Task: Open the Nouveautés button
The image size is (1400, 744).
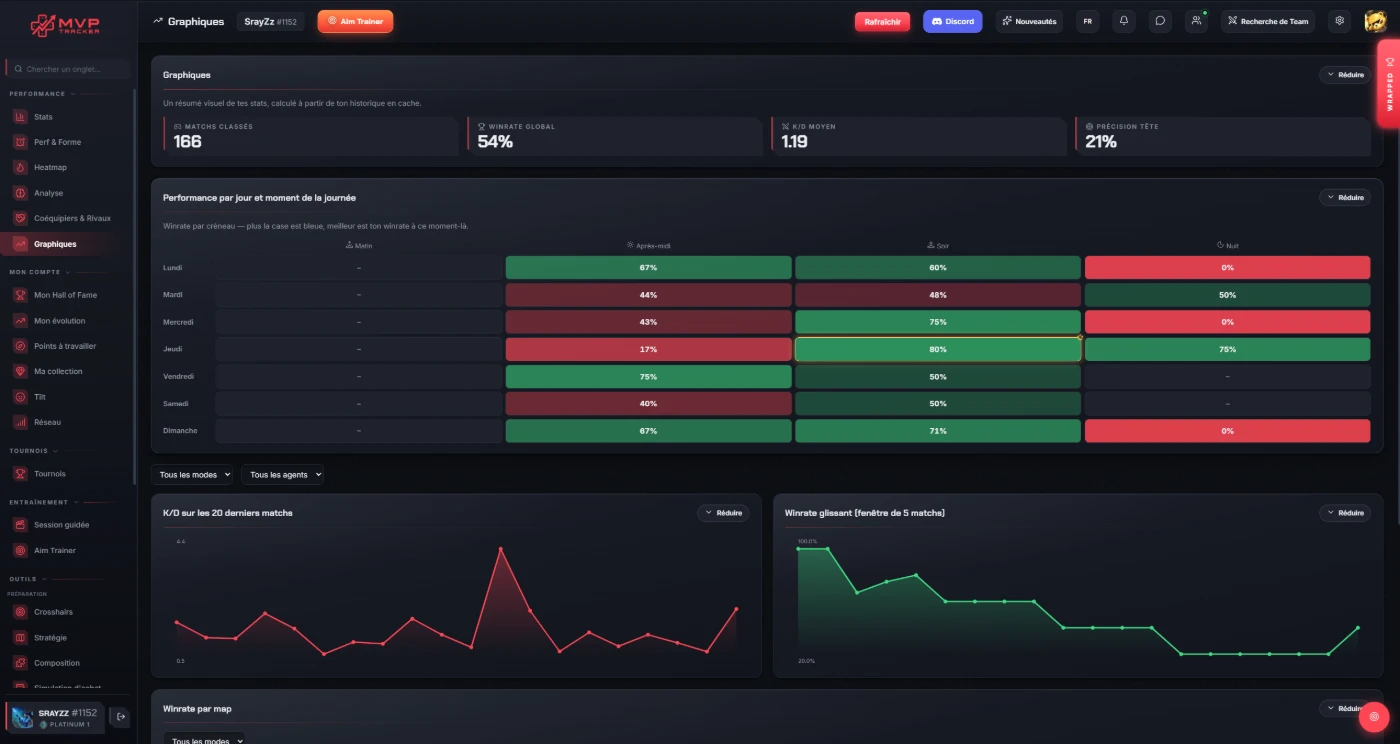Action: pos(1029,21)
